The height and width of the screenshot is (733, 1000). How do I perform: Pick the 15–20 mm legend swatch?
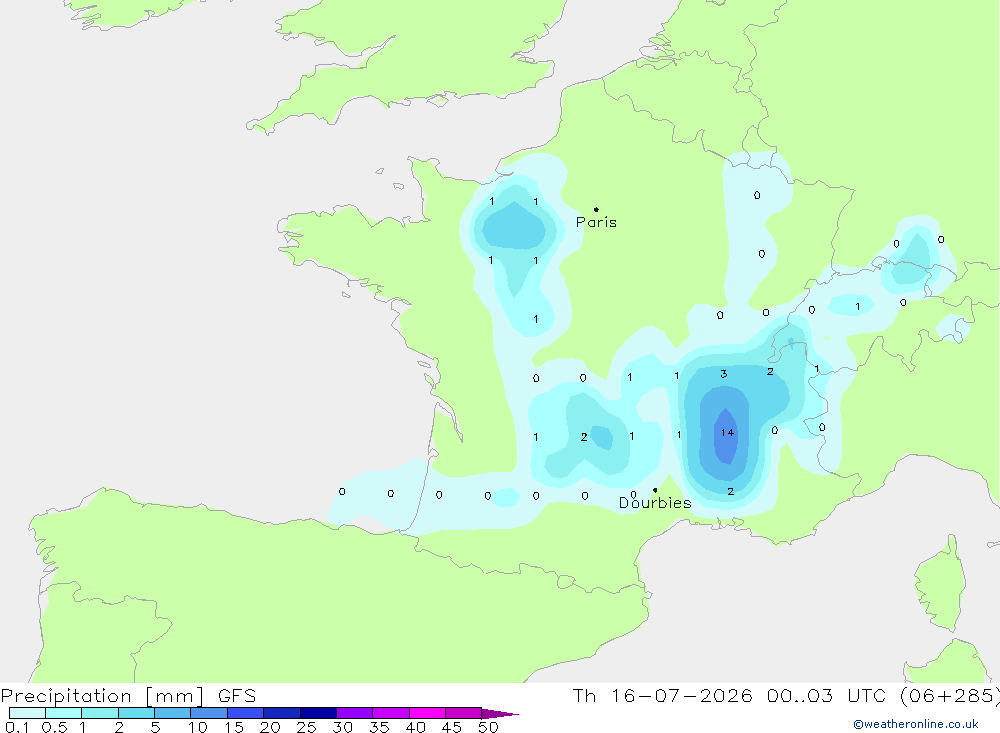(x=246, y=713)
